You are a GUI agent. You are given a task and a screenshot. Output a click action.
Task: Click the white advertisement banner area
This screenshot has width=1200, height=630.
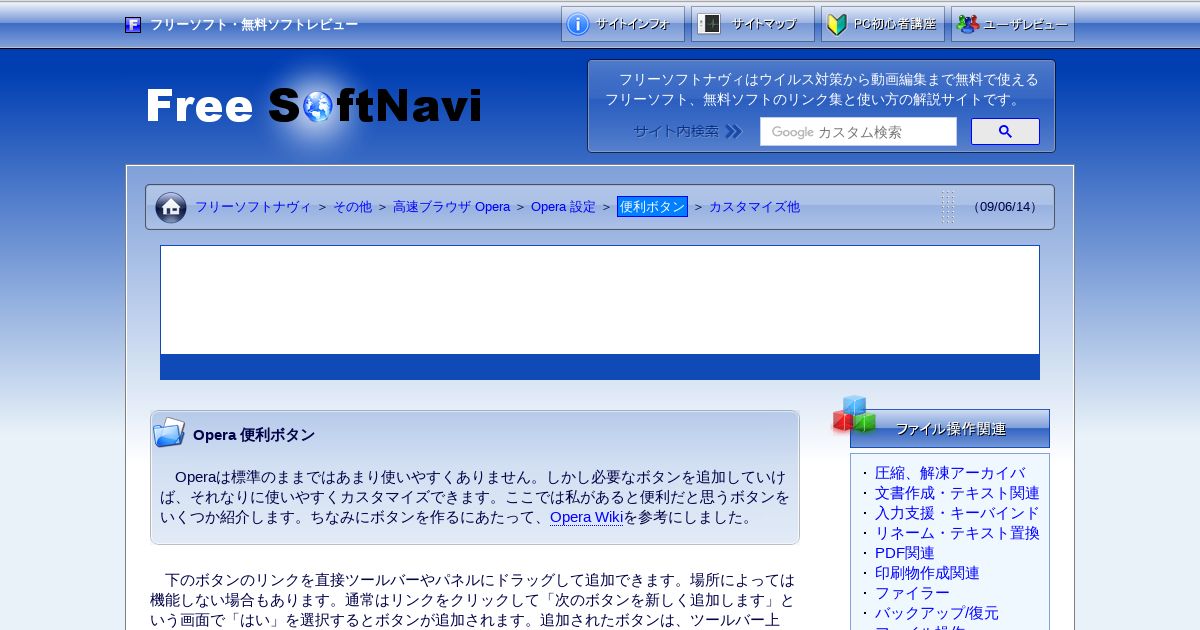click(x=600, y=300)
